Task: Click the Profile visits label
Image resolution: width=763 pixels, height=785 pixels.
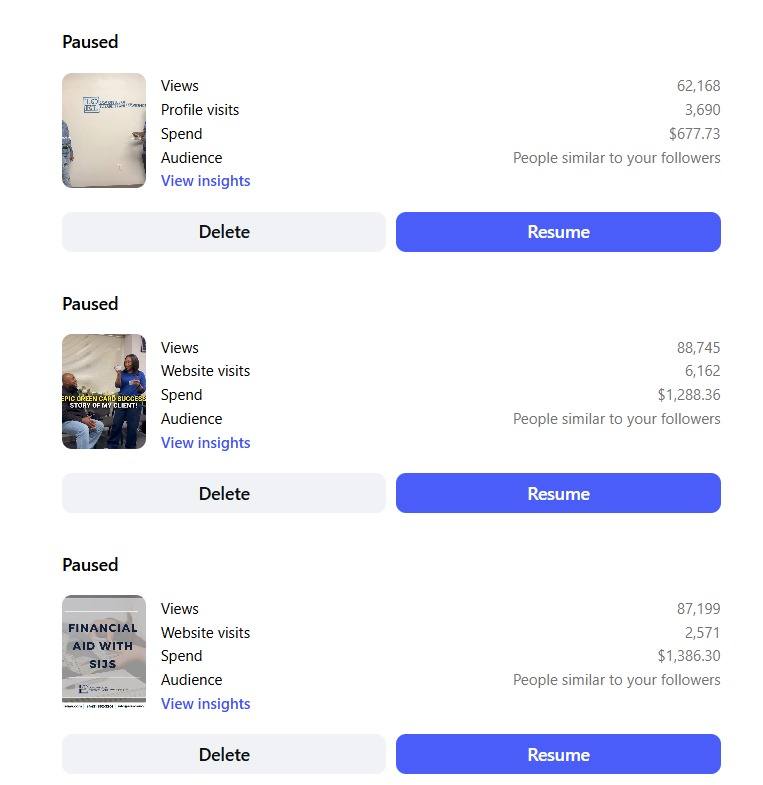Action: [x=200, y=110]
